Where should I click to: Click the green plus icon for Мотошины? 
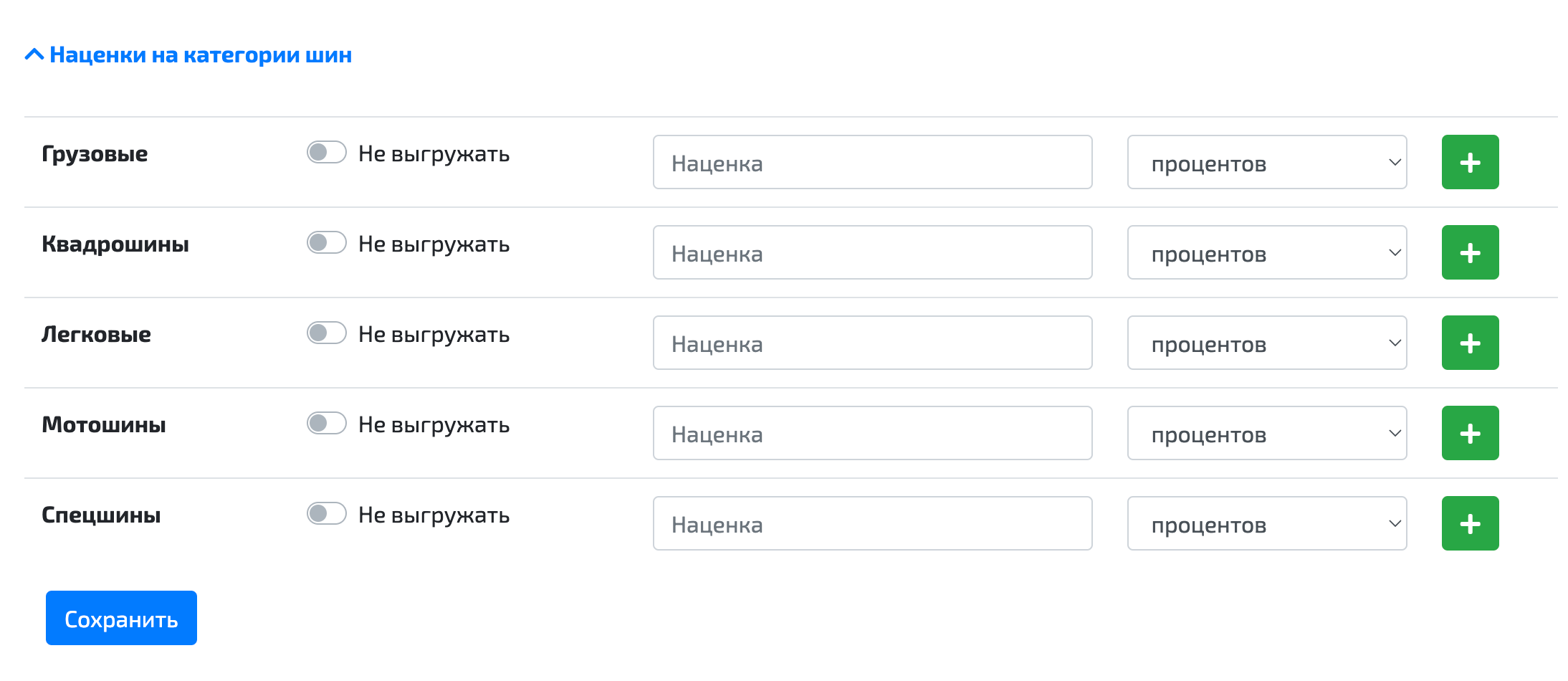1469,433
